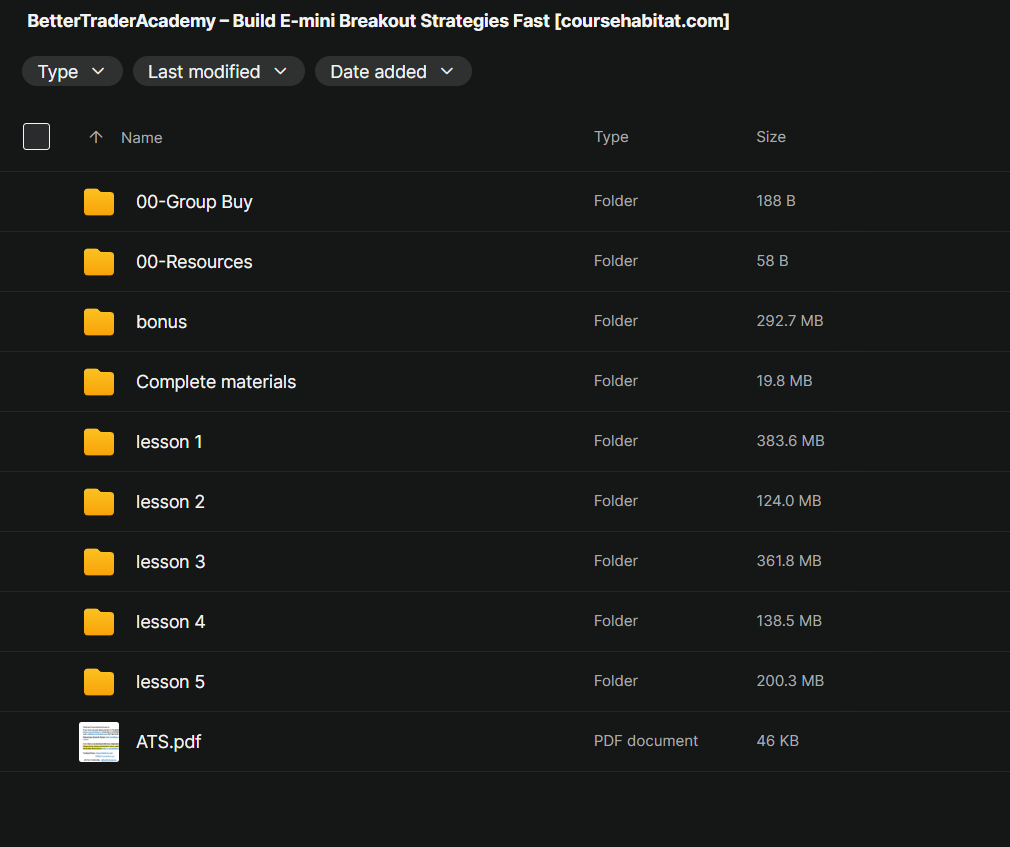Click the PDF document type label
1010x847 pixels.
tap(645, 741)
